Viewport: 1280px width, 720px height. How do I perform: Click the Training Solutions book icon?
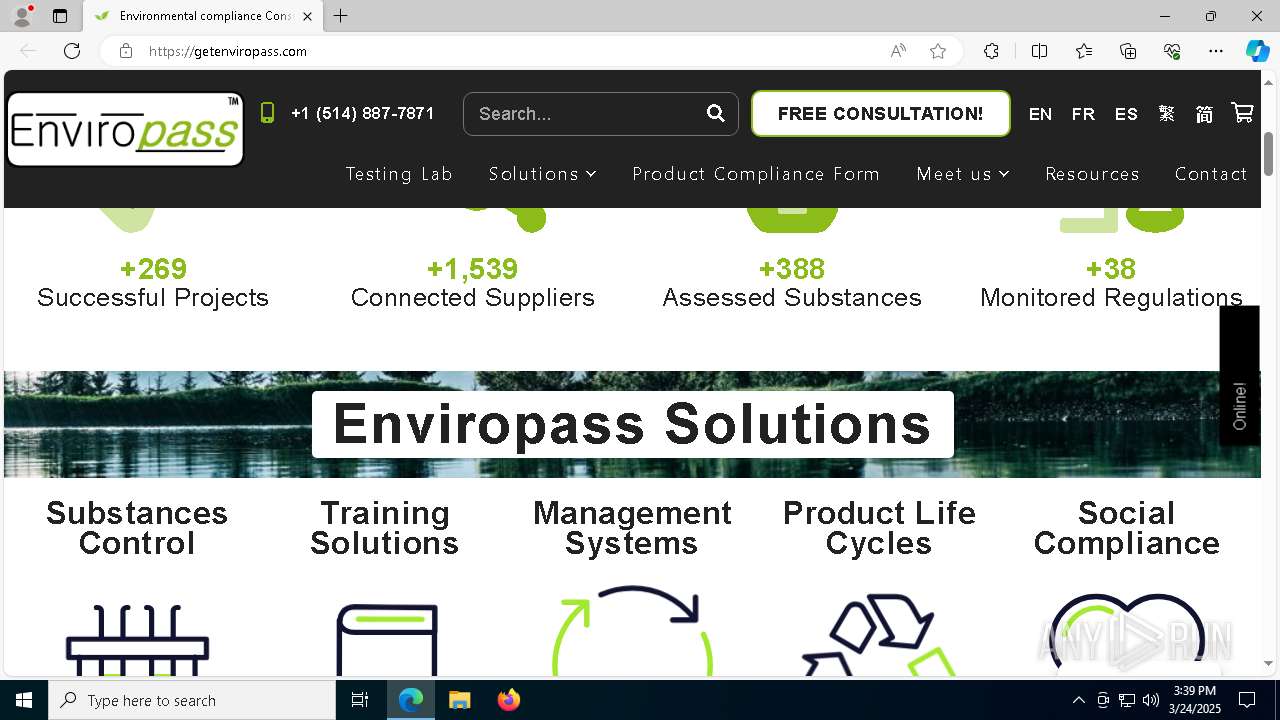385,638
